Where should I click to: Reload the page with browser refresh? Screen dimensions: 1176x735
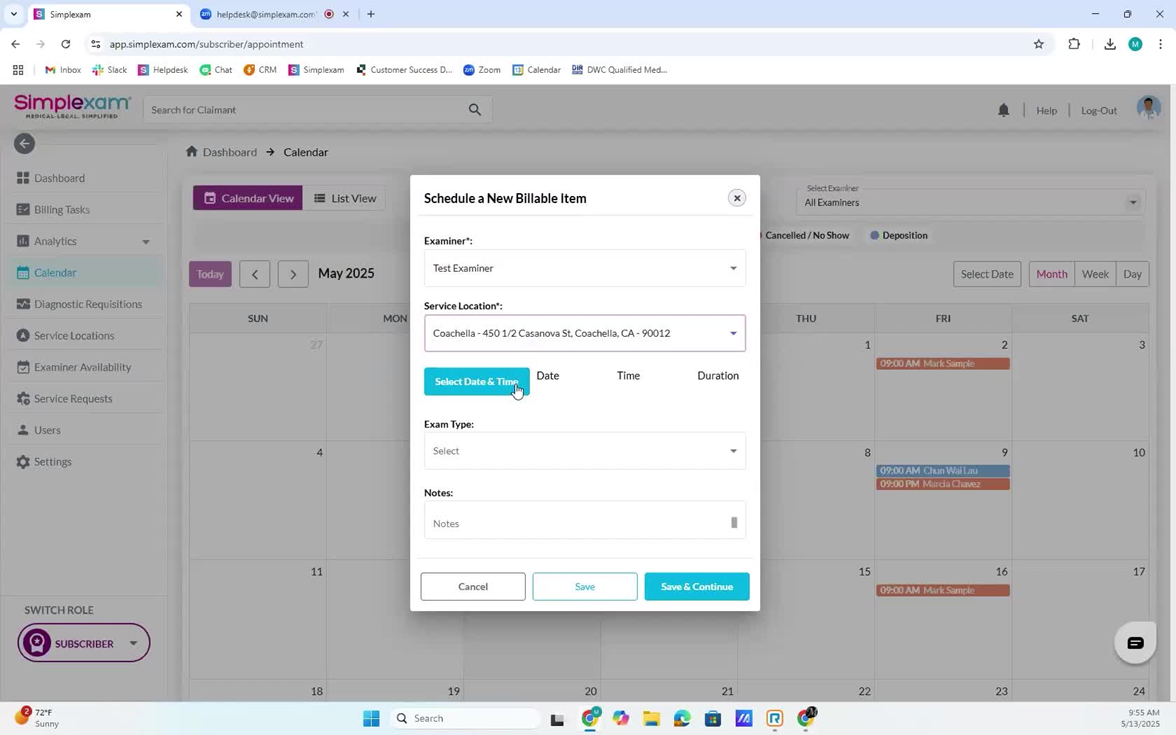tap(65, 44)
